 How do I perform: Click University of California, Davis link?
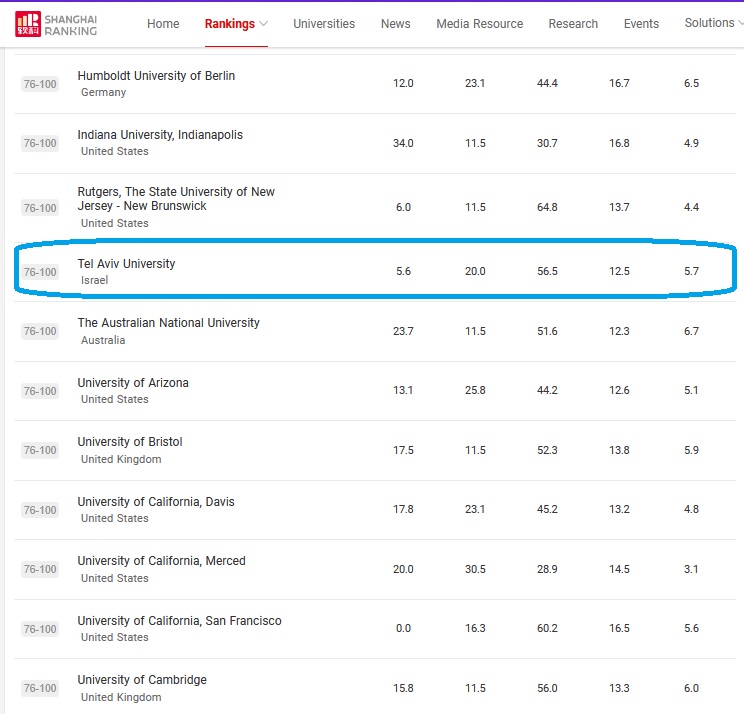156,502
